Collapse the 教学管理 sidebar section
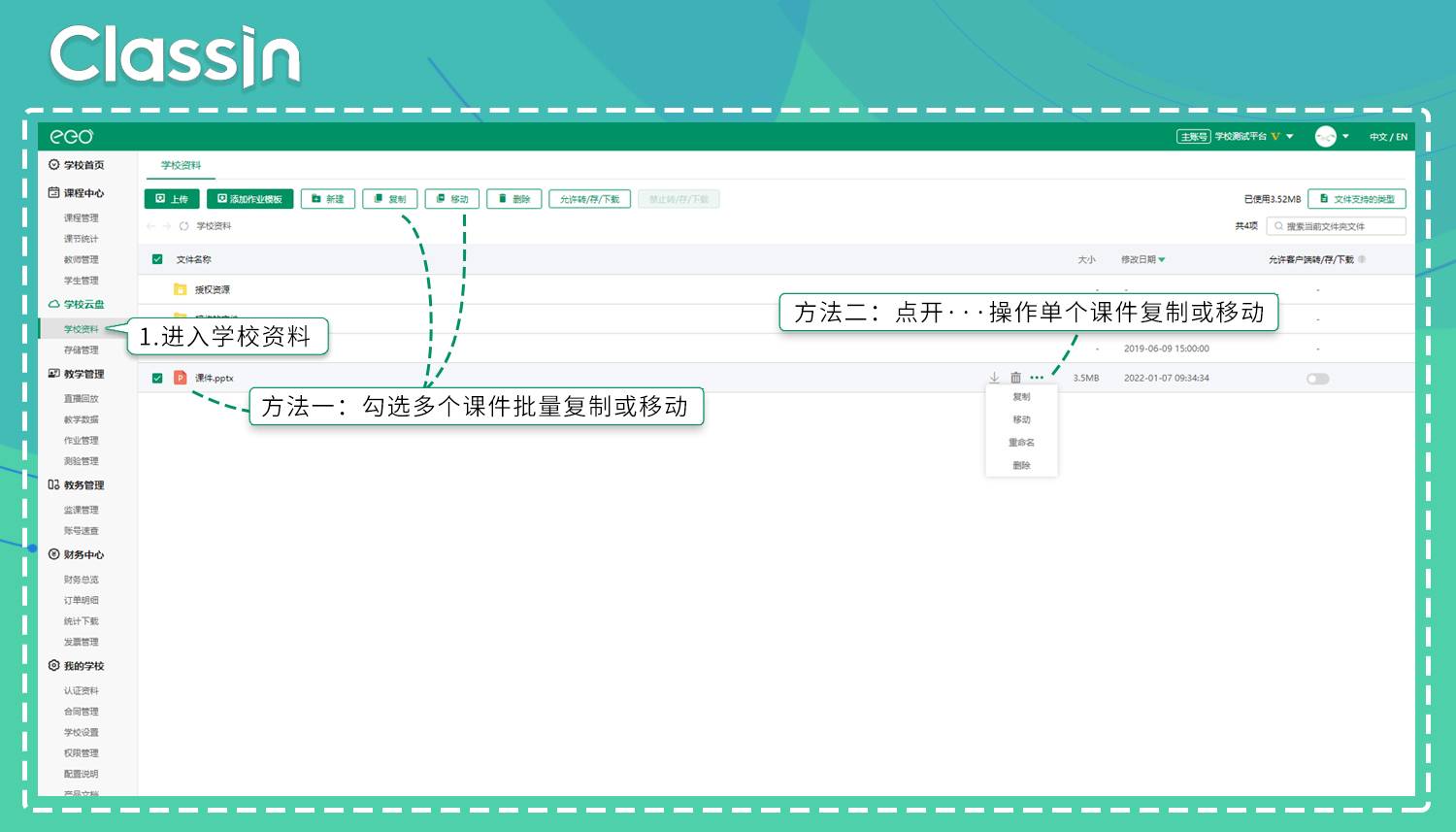The height and width of the screenshot is (832, 1456). point(77,374)
